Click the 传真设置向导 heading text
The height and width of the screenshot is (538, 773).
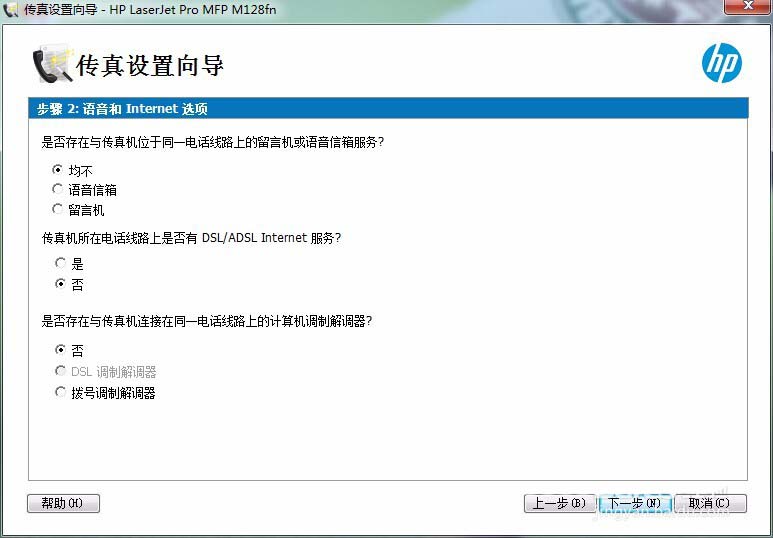(x=150, y=65)
